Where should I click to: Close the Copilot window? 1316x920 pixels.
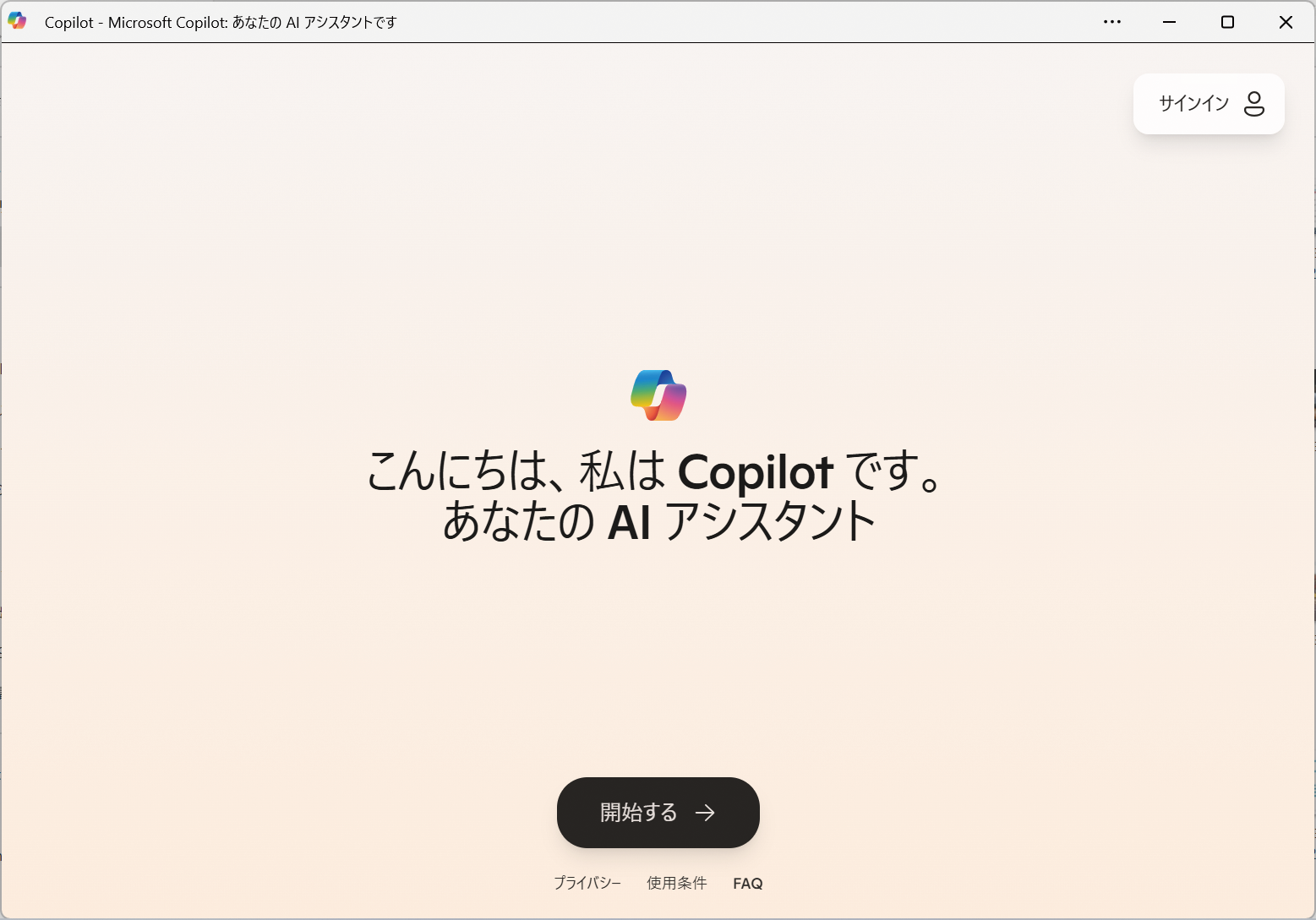[x=1286, y=22]
